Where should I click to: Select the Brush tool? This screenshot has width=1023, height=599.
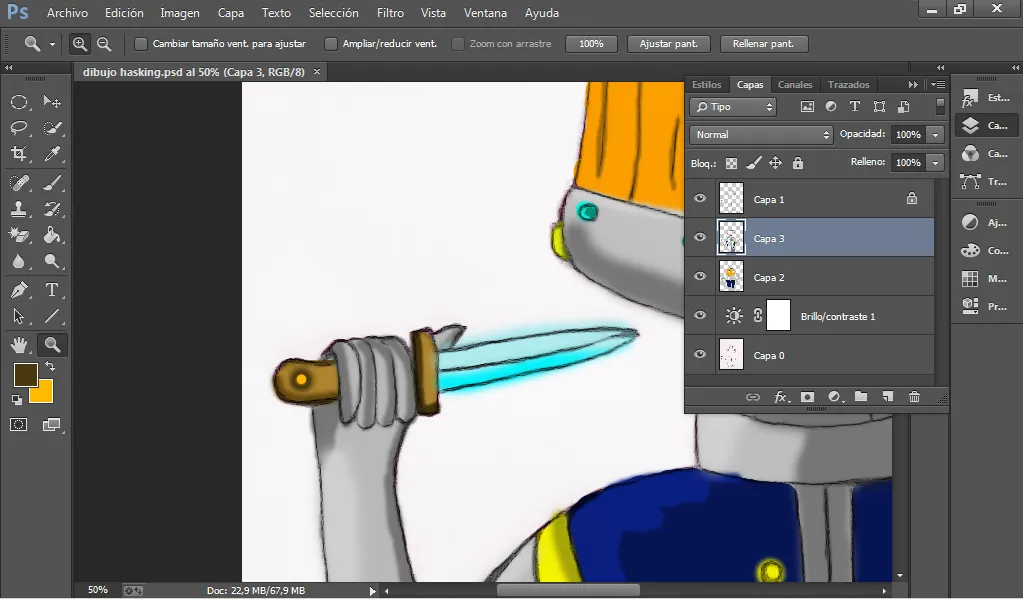pyautogui.click(x=52, y=183)
